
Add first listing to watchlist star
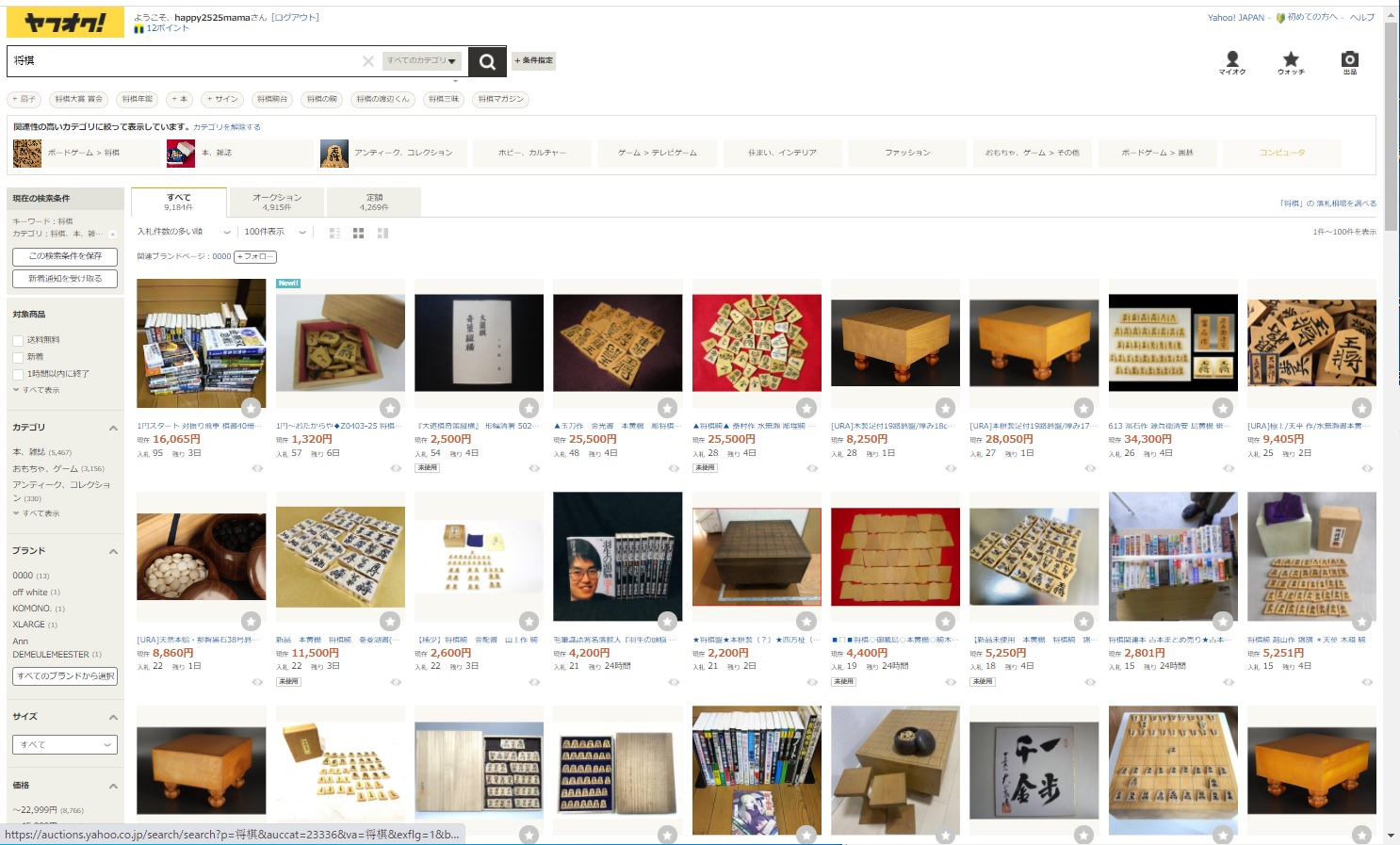coord(251,408)
